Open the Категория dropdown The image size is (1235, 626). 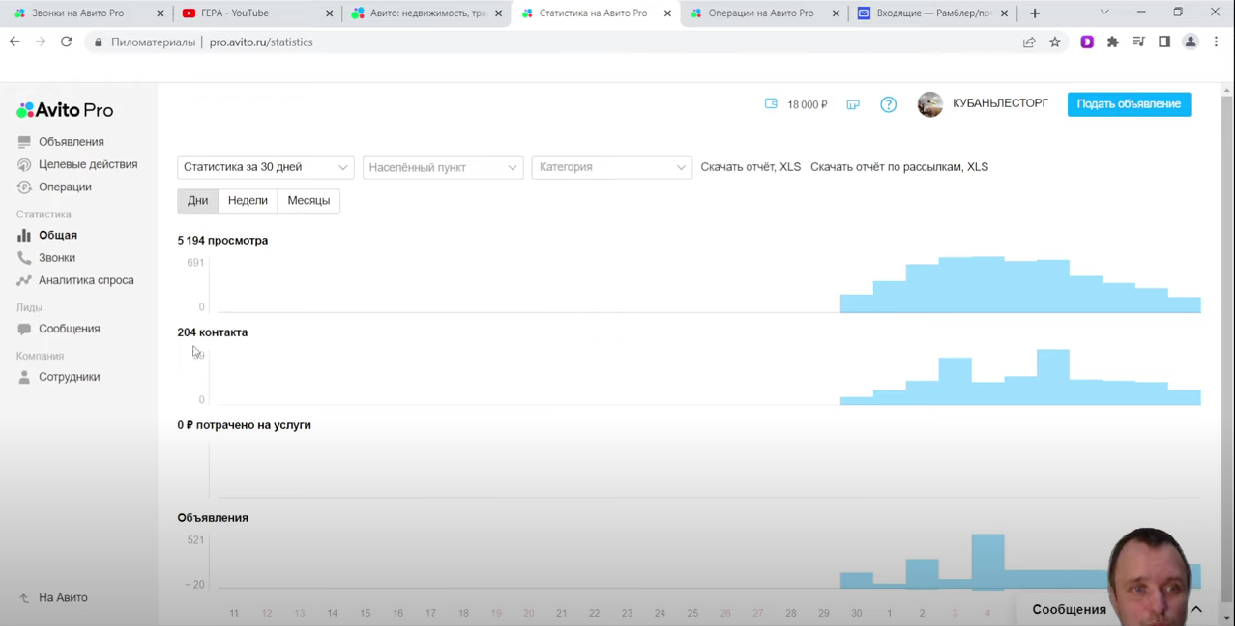(611, 167)
